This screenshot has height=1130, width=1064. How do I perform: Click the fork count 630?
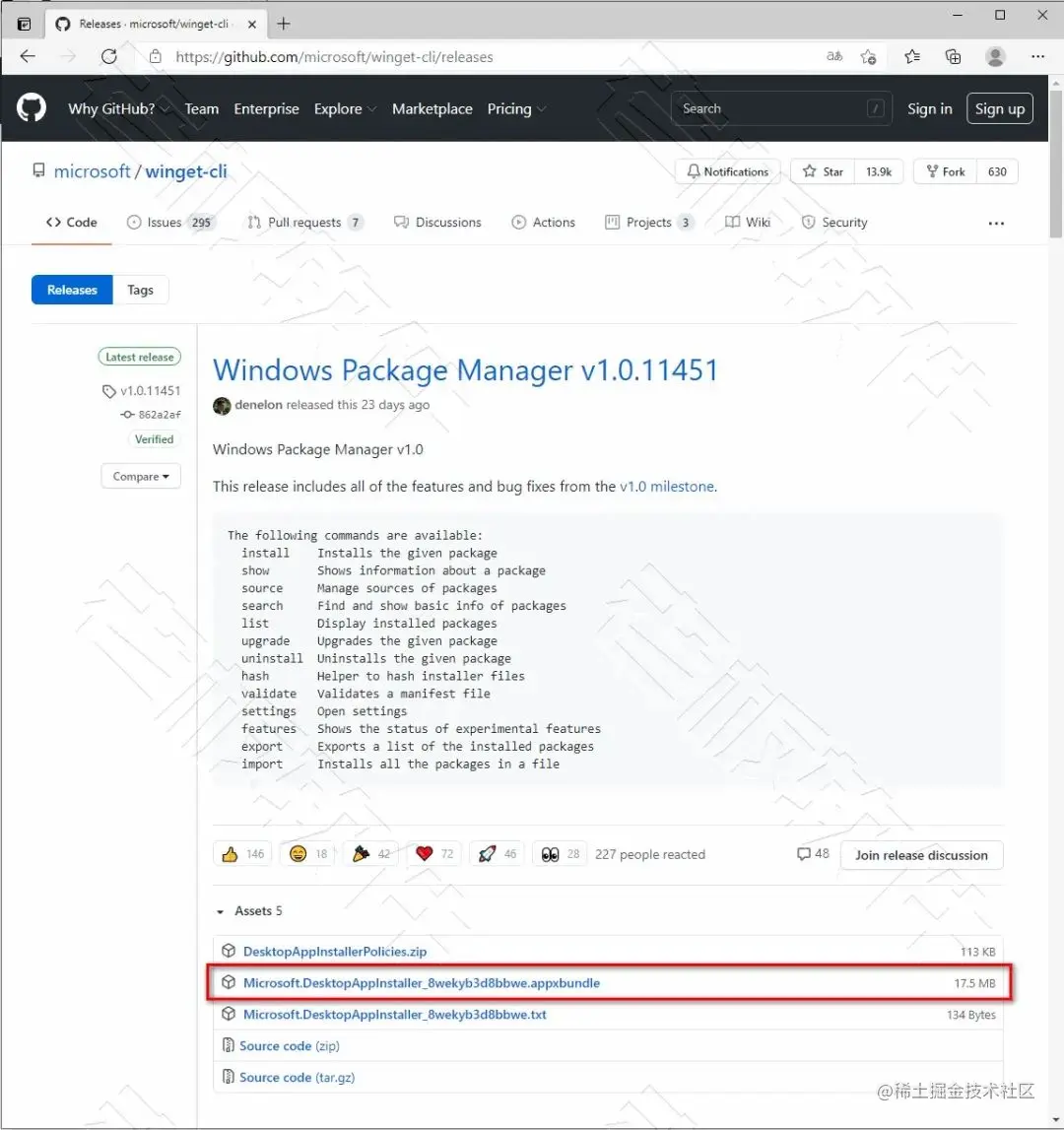click(997, 171)
